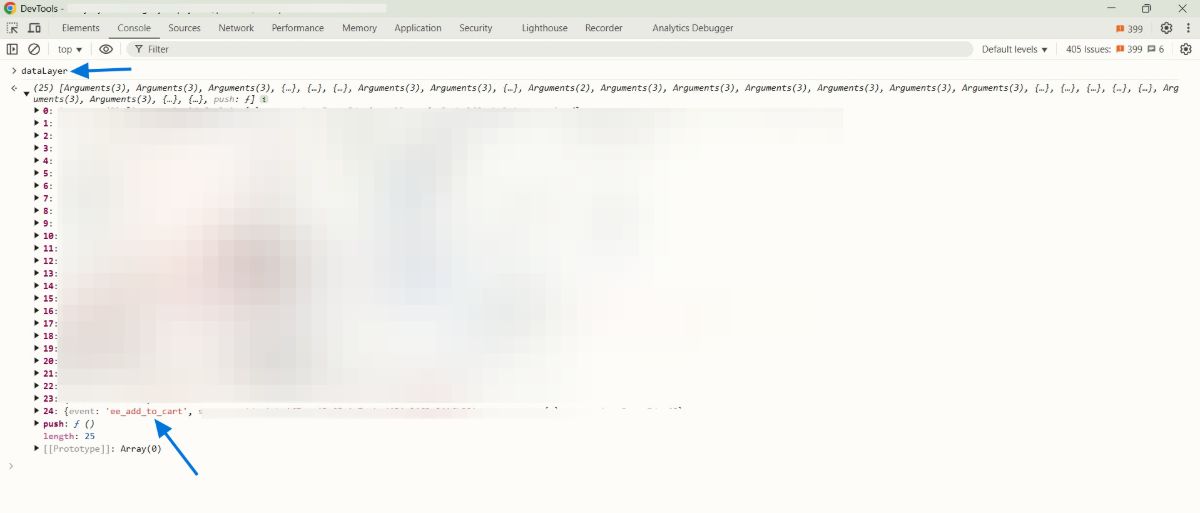Activate the inspect element picker icon
Viewport: 1200px width, 513px height.
tap(12, 28)
